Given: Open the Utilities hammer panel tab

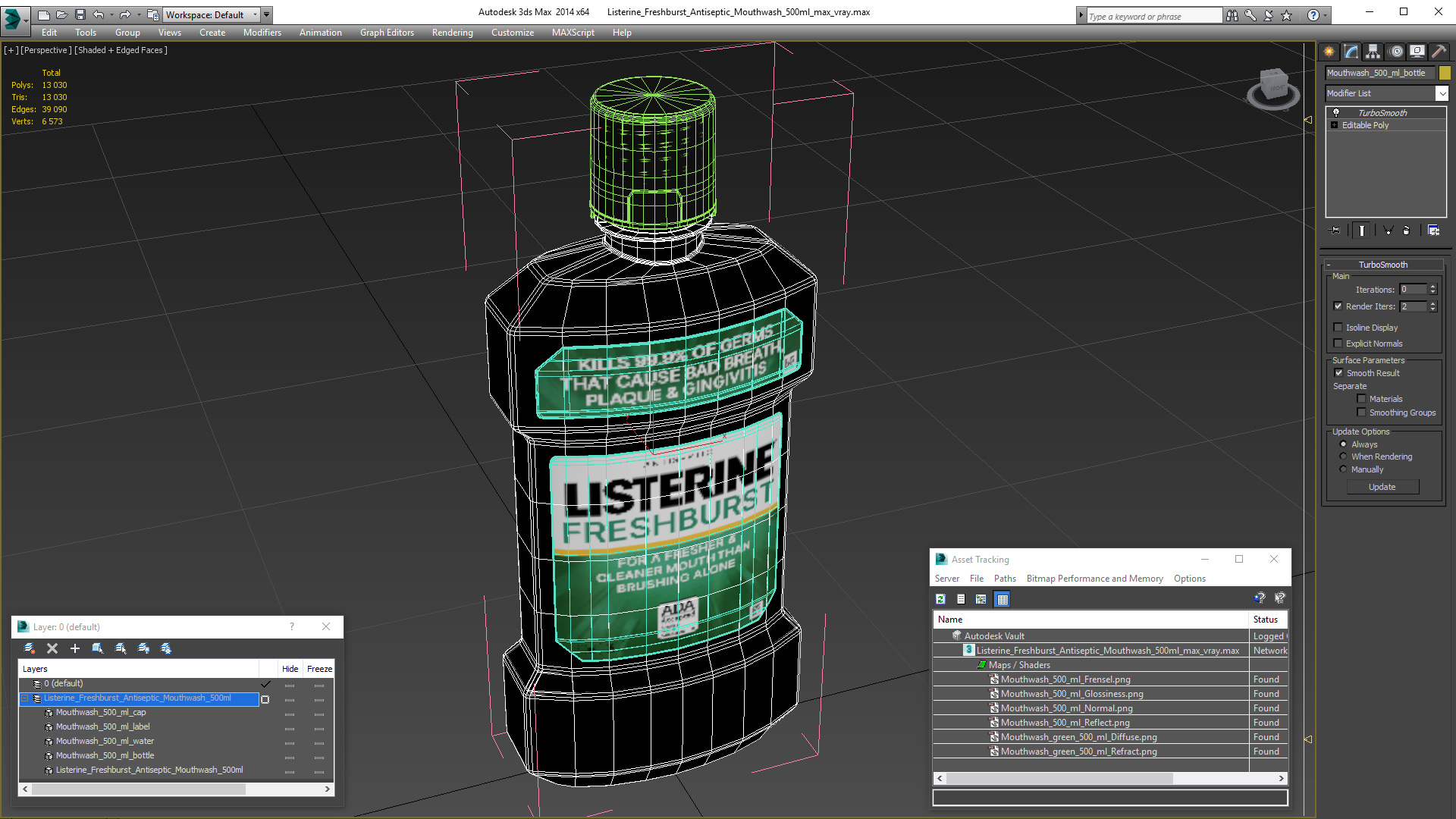Looking at the screenshot, I should click(x=1439, y=52).
